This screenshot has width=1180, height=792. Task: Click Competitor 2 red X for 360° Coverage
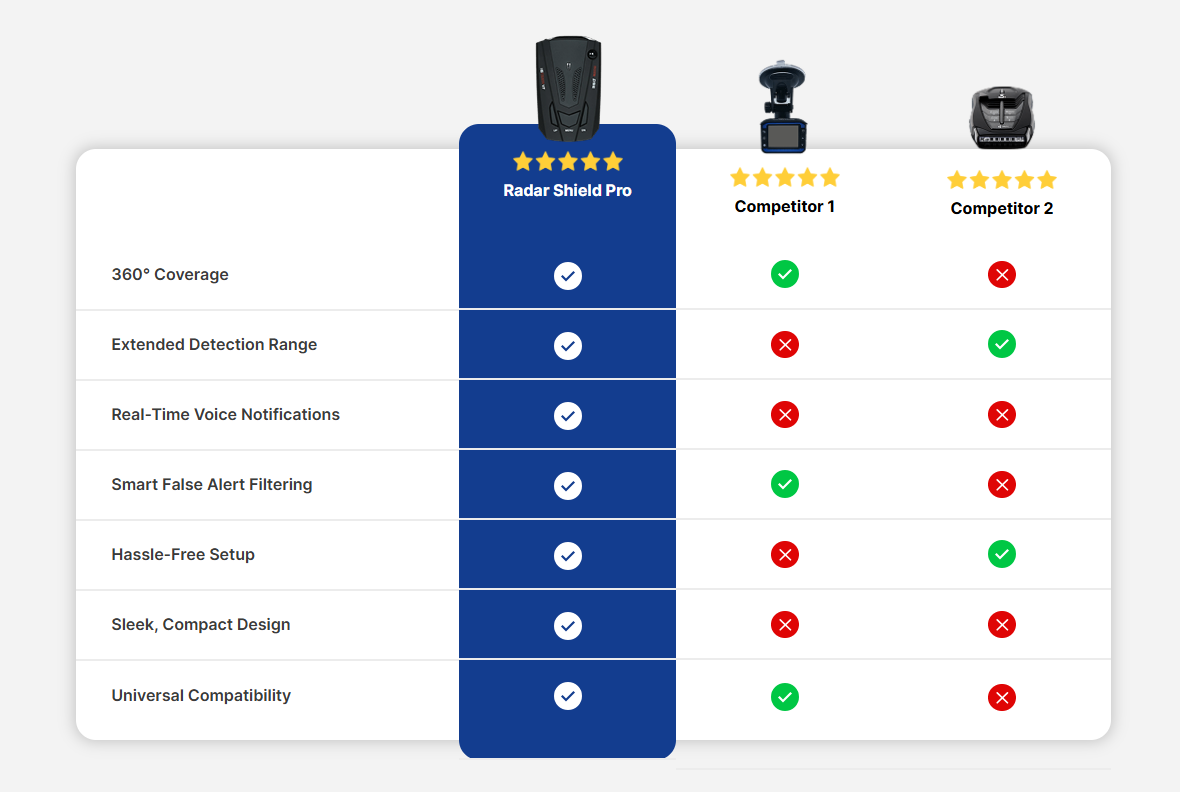click(1002, 275)
